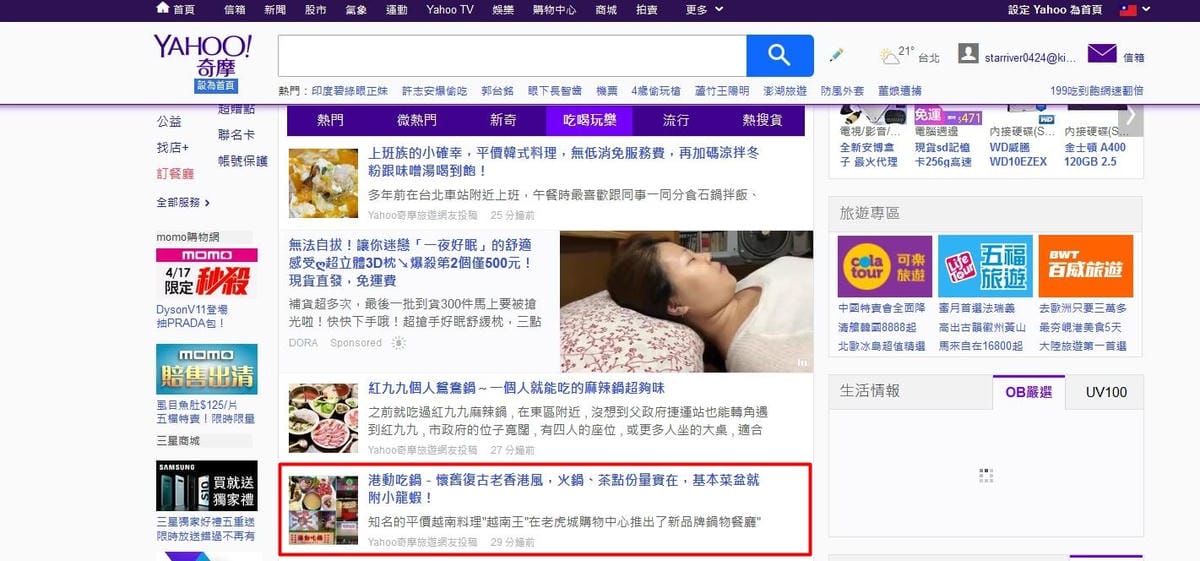The image size is (1200, 561).
Task: Click the sponsored ad info icon next to DORA
Action: [399, 343]
